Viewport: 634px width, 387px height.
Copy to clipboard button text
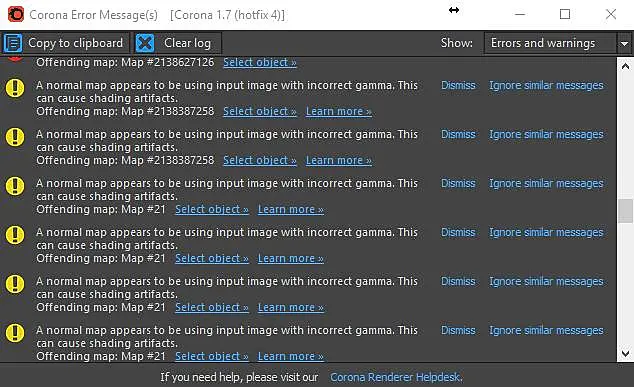click(x=75, y=43)
